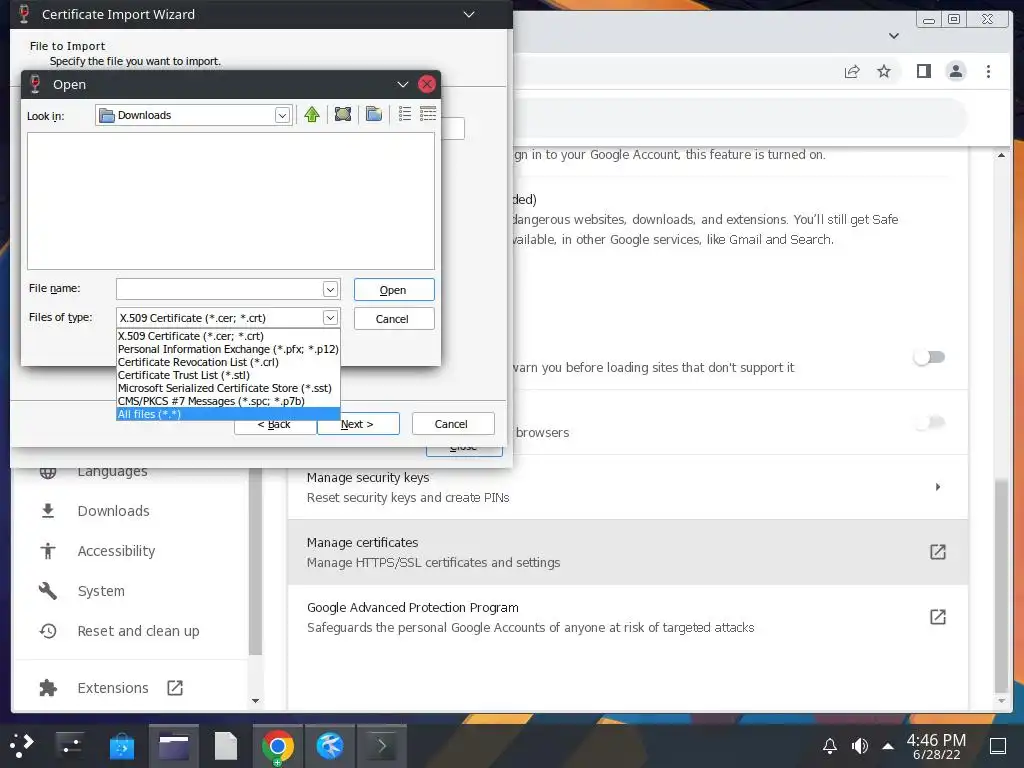Click the chevron in Open dialog title bar
1024x768 pixels.
(x=403, y=84)
